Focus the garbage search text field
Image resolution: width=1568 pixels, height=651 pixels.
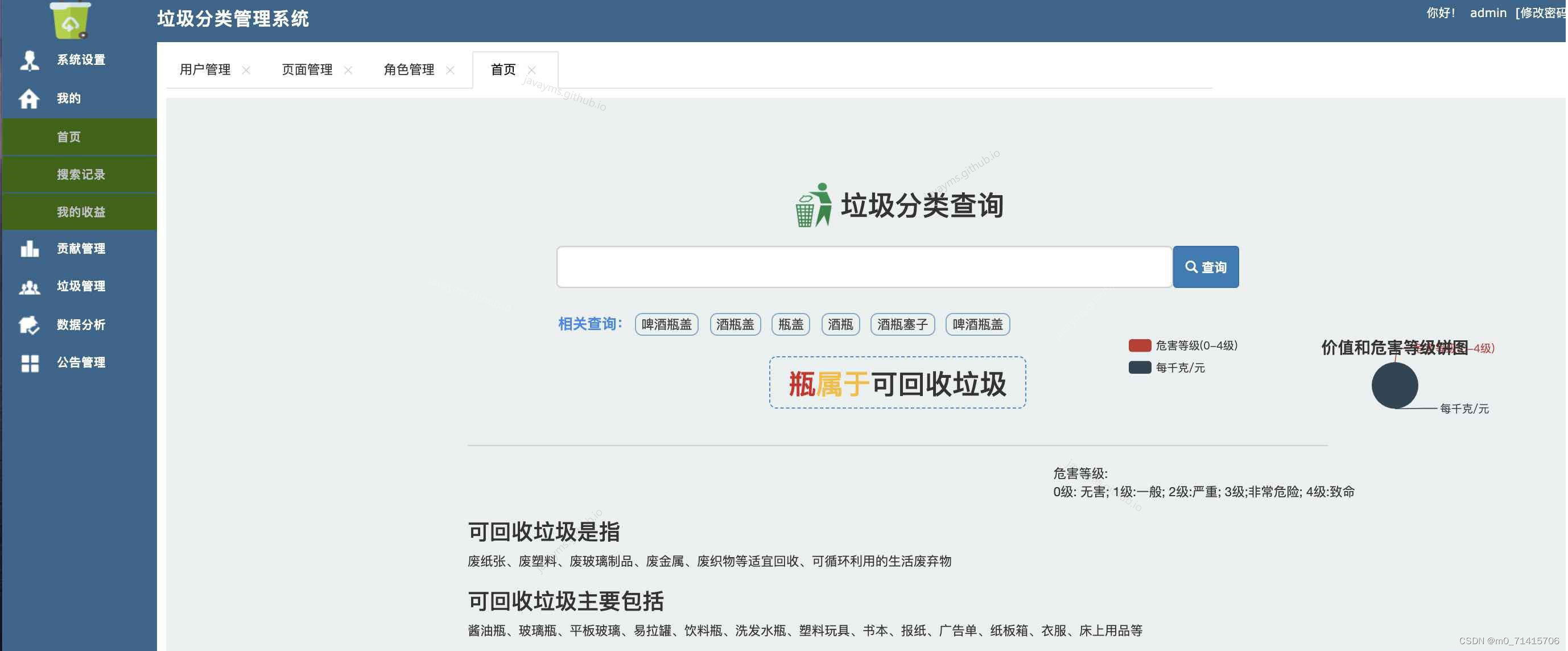click(x=864, y=267)
